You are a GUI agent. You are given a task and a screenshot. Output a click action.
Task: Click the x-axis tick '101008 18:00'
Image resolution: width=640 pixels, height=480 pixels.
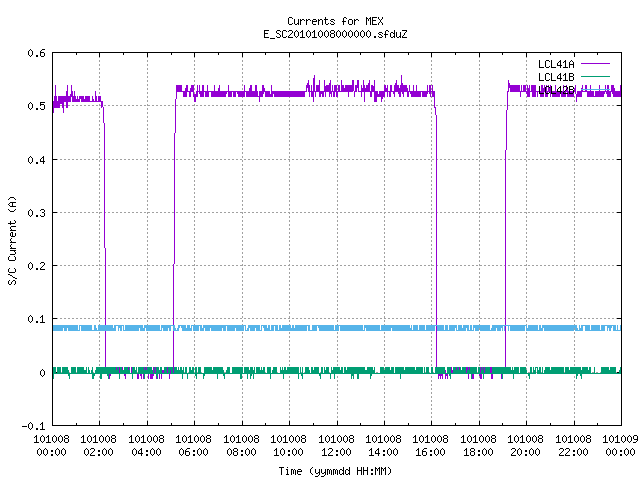(478, 446)
